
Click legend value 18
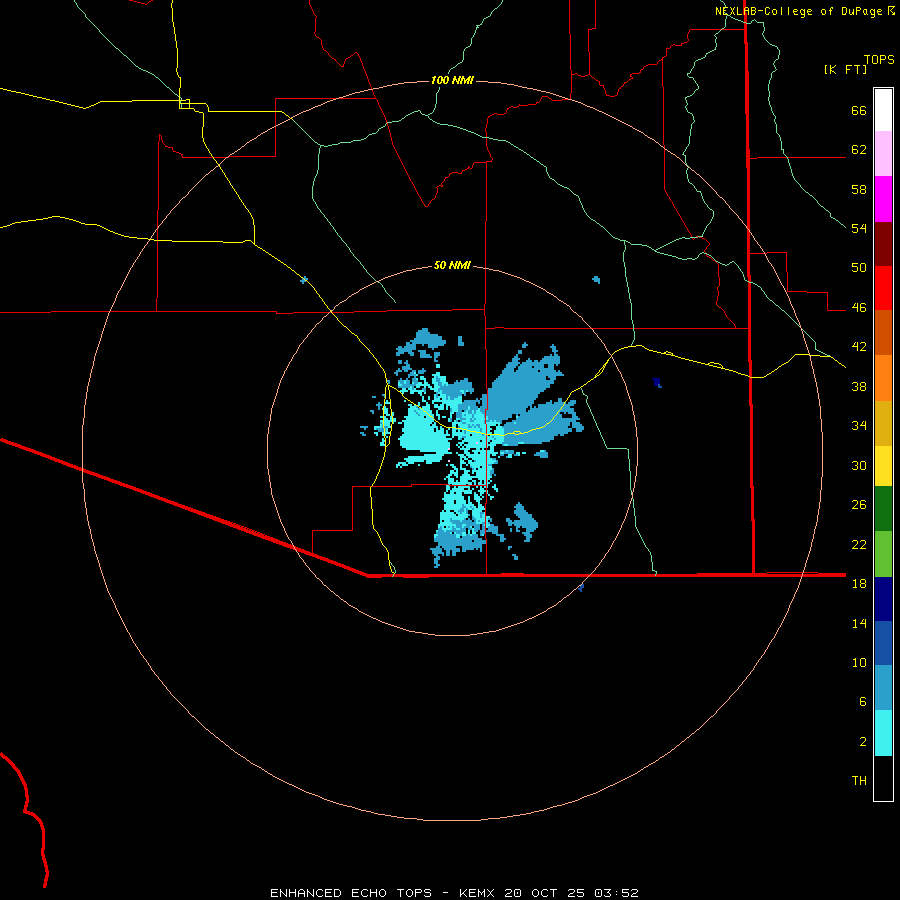(859, 584)
